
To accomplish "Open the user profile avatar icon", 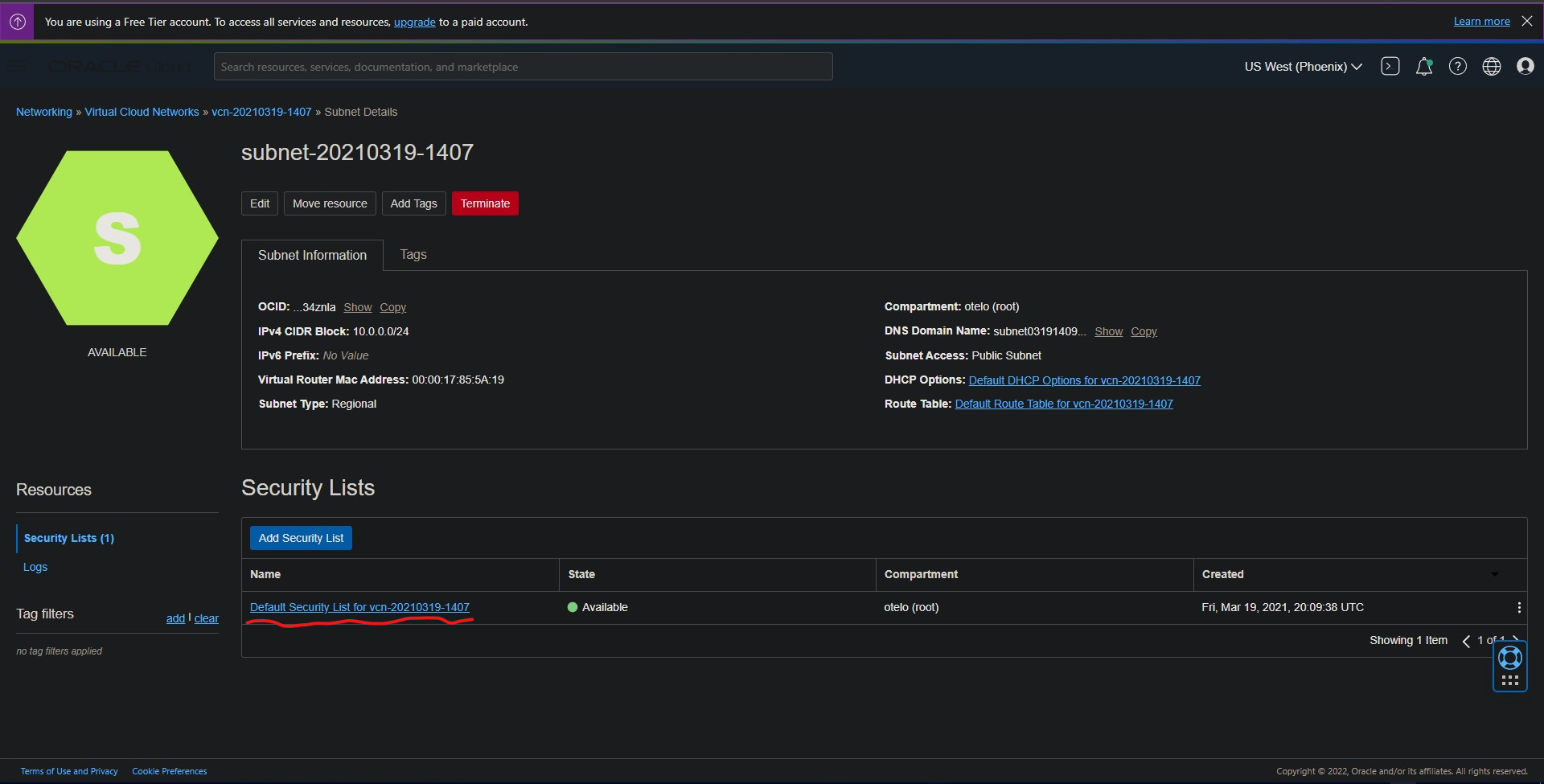I will 1526,67.
